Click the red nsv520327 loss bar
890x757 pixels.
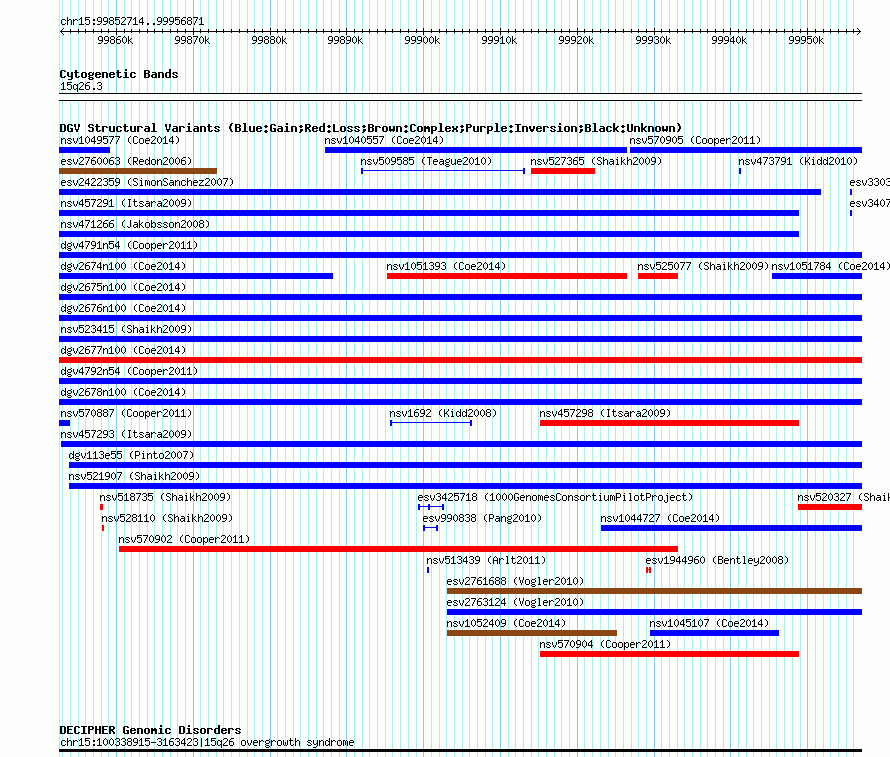coord(830,507)
